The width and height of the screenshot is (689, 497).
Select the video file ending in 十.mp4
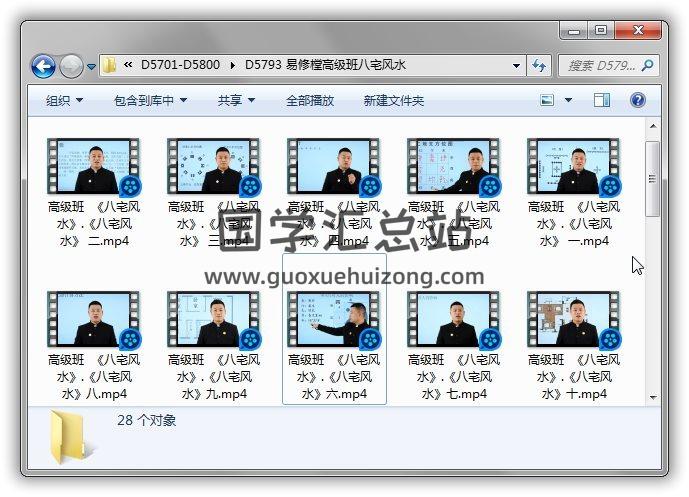pyautogui.click(x=574, y=346)
